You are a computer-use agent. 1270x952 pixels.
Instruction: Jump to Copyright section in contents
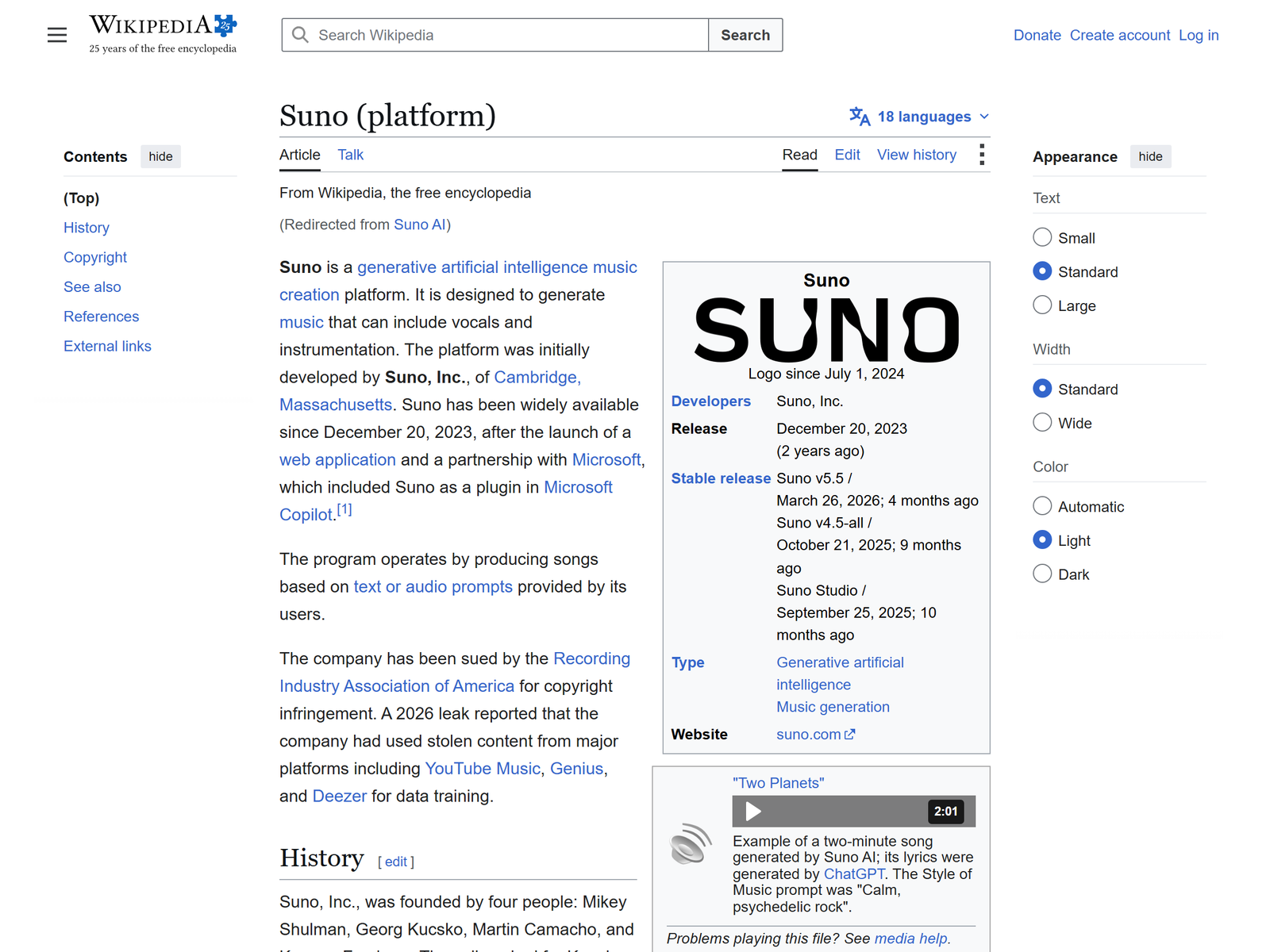click(95, 257)
